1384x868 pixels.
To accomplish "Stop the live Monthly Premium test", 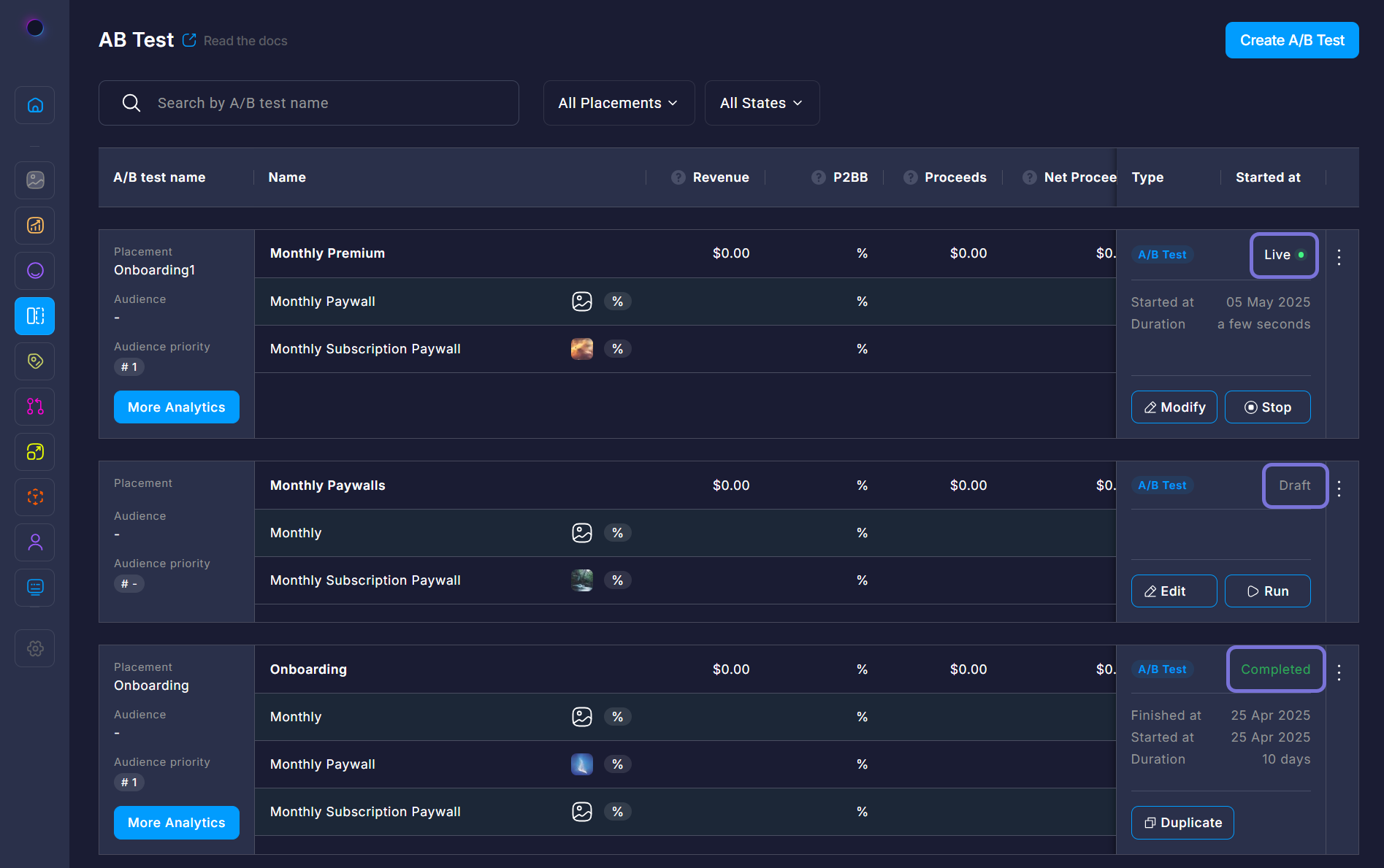I will point(1267,407).
